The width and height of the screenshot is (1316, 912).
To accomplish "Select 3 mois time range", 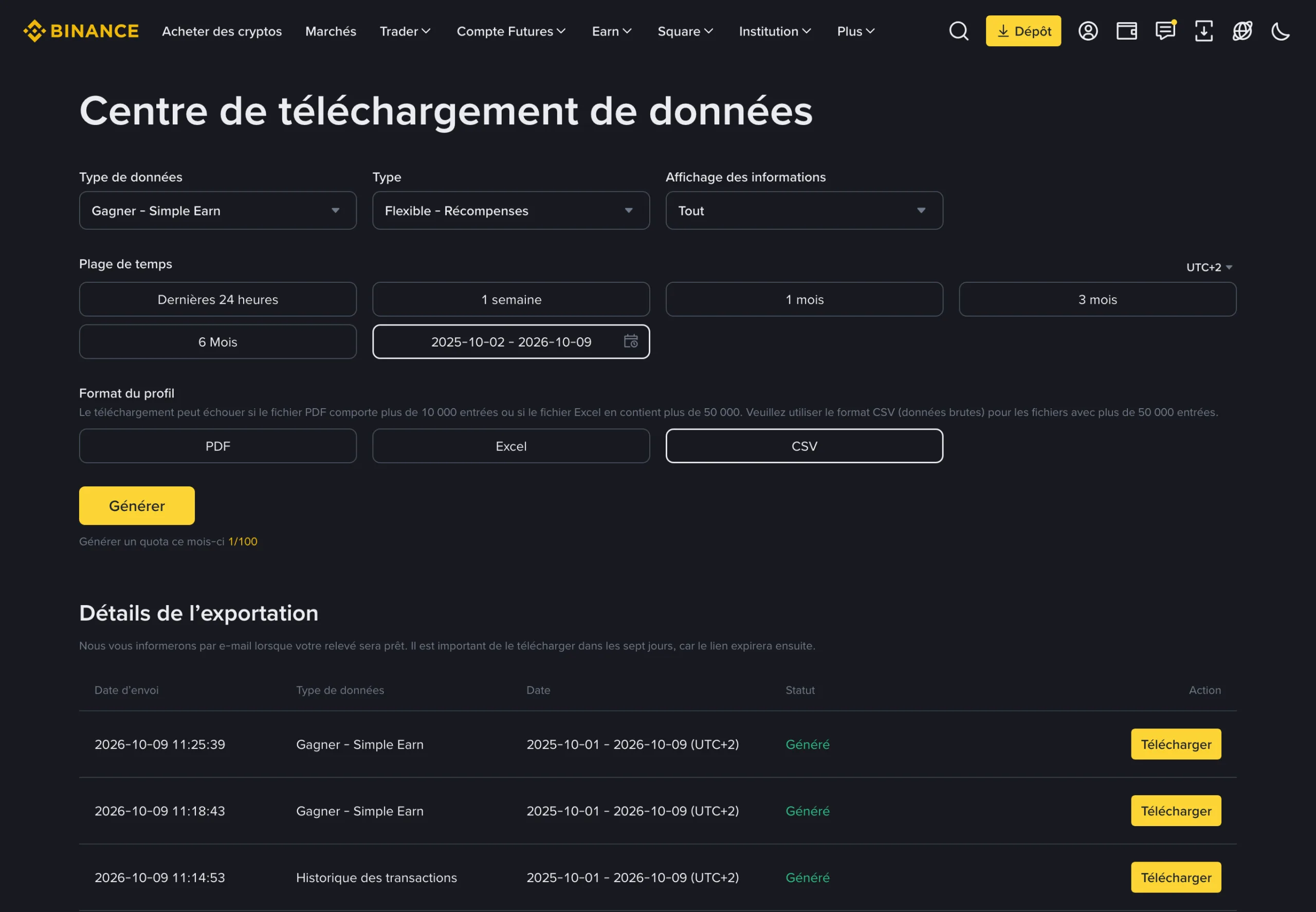I will pos(1097,299).
